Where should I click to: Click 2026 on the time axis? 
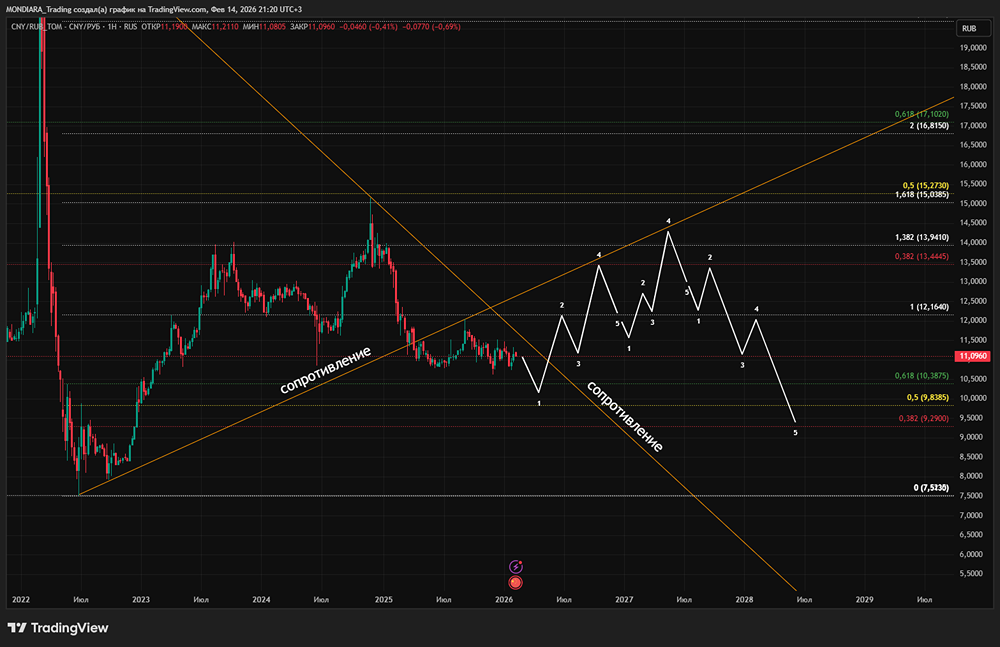coord(504,600)
